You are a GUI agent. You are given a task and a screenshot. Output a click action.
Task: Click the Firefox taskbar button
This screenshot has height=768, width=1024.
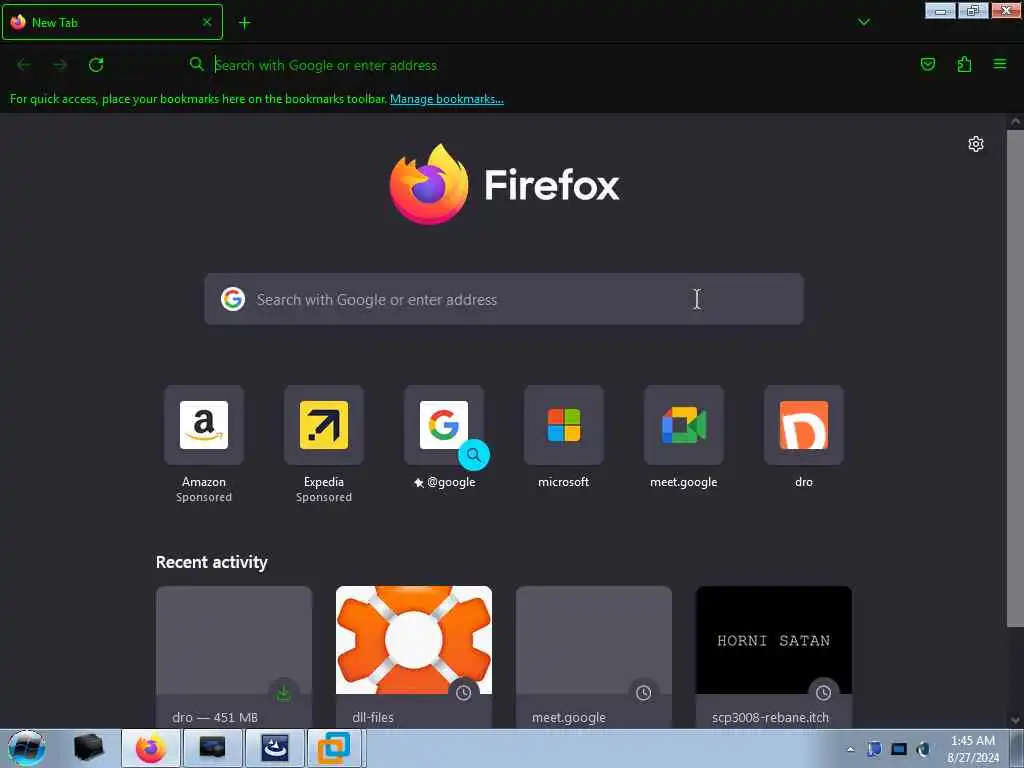(x=151, y=748)
